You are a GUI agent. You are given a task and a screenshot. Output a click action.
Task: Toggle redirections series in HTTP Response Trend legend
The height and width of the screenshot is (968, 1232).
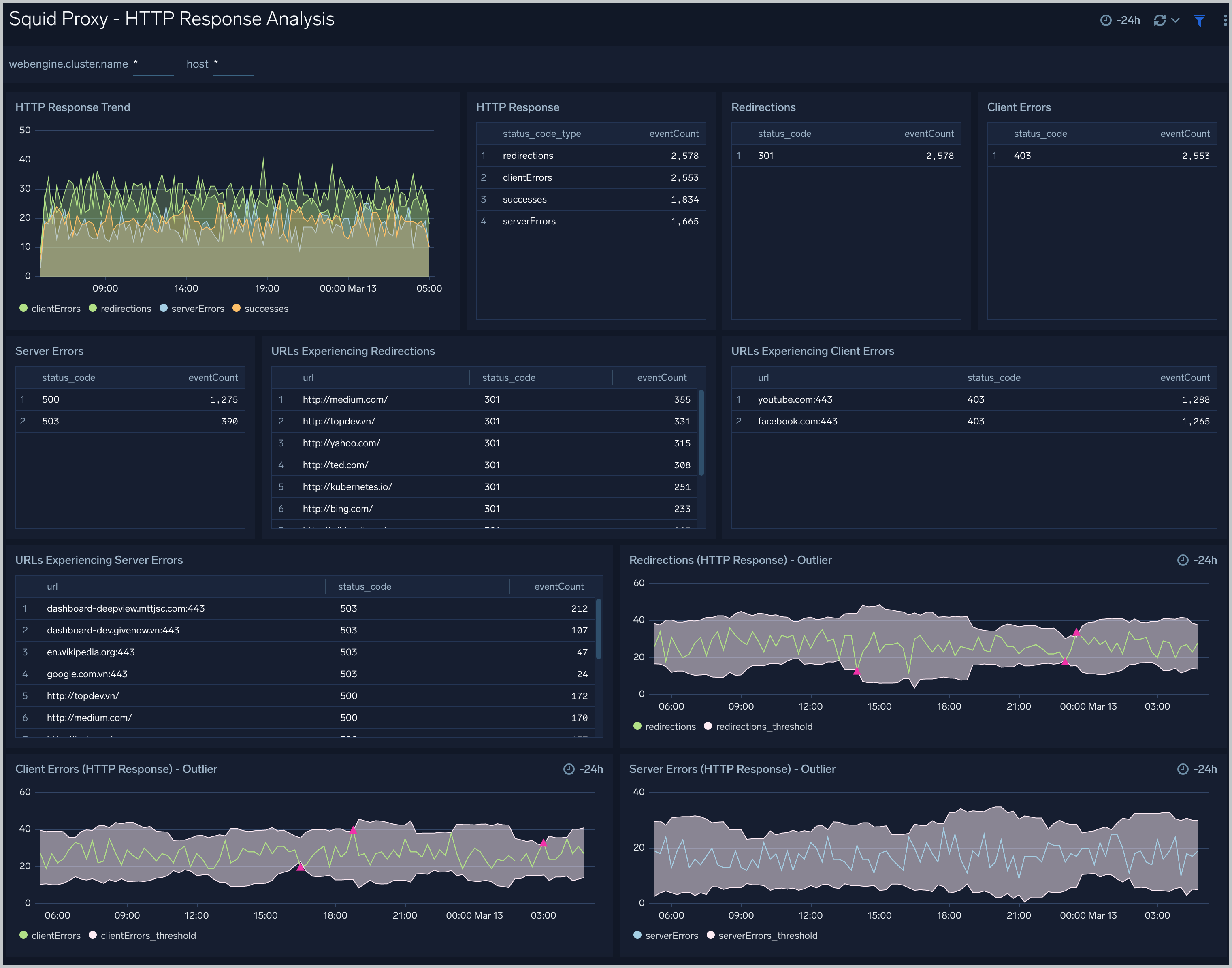coord(120,309)
